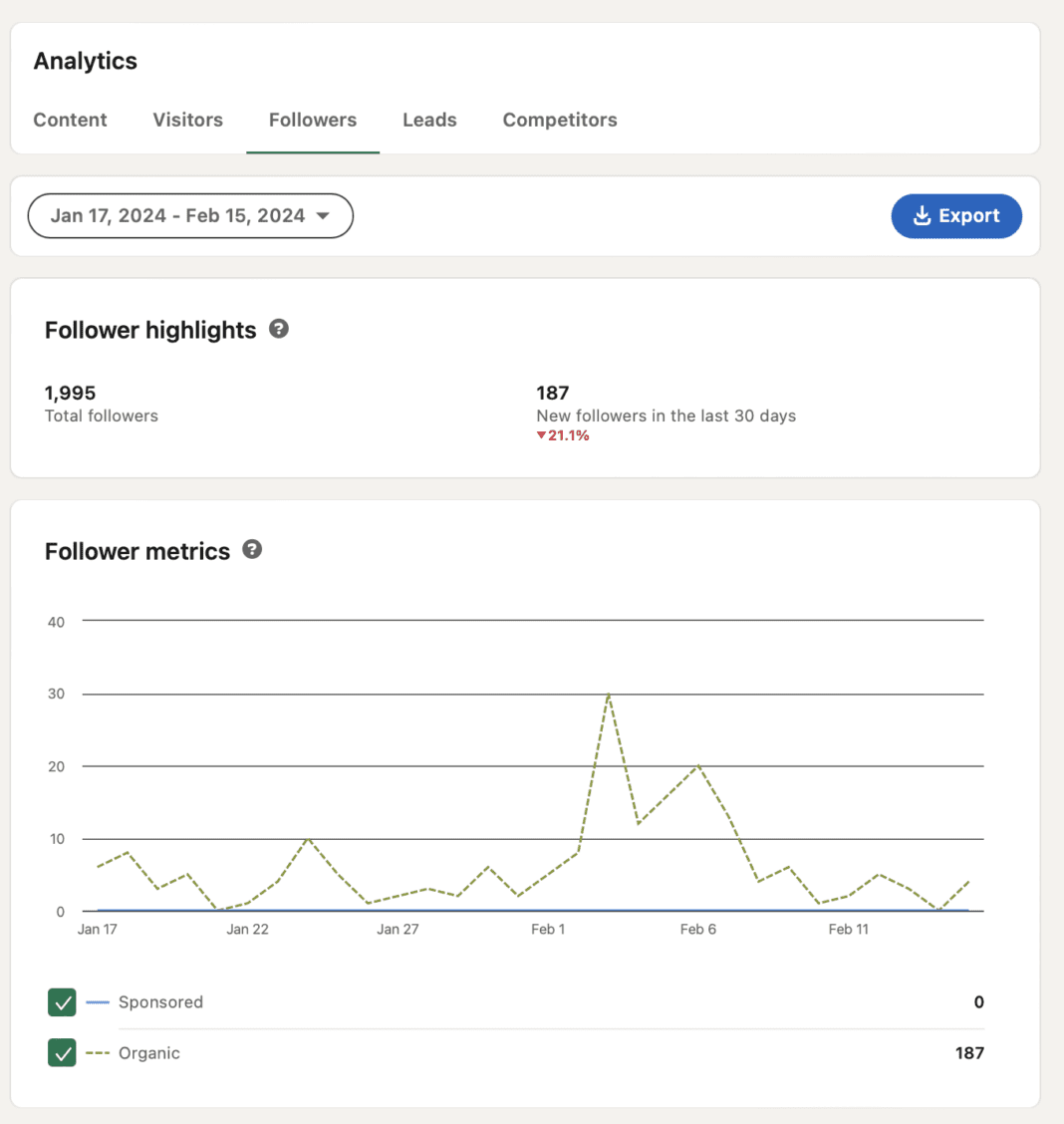
Task: Click the solid Sponsored legend line icon
Action: click(x=98, y=1002)
